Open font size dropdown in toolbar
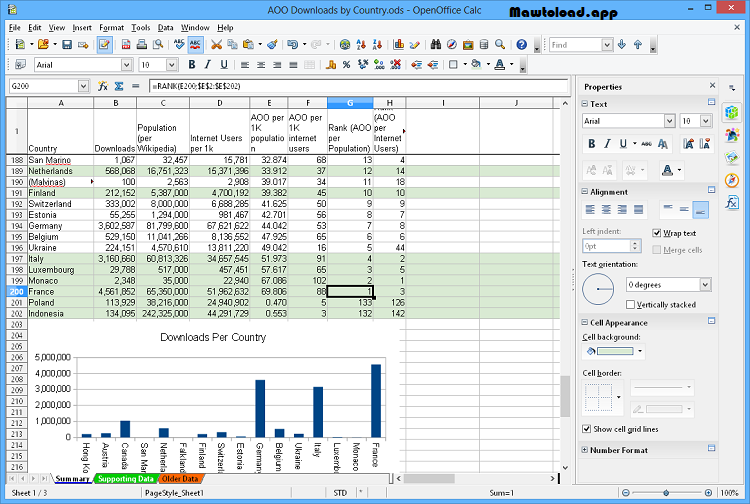This screenshot has width=750, height=504. point(172,65)
